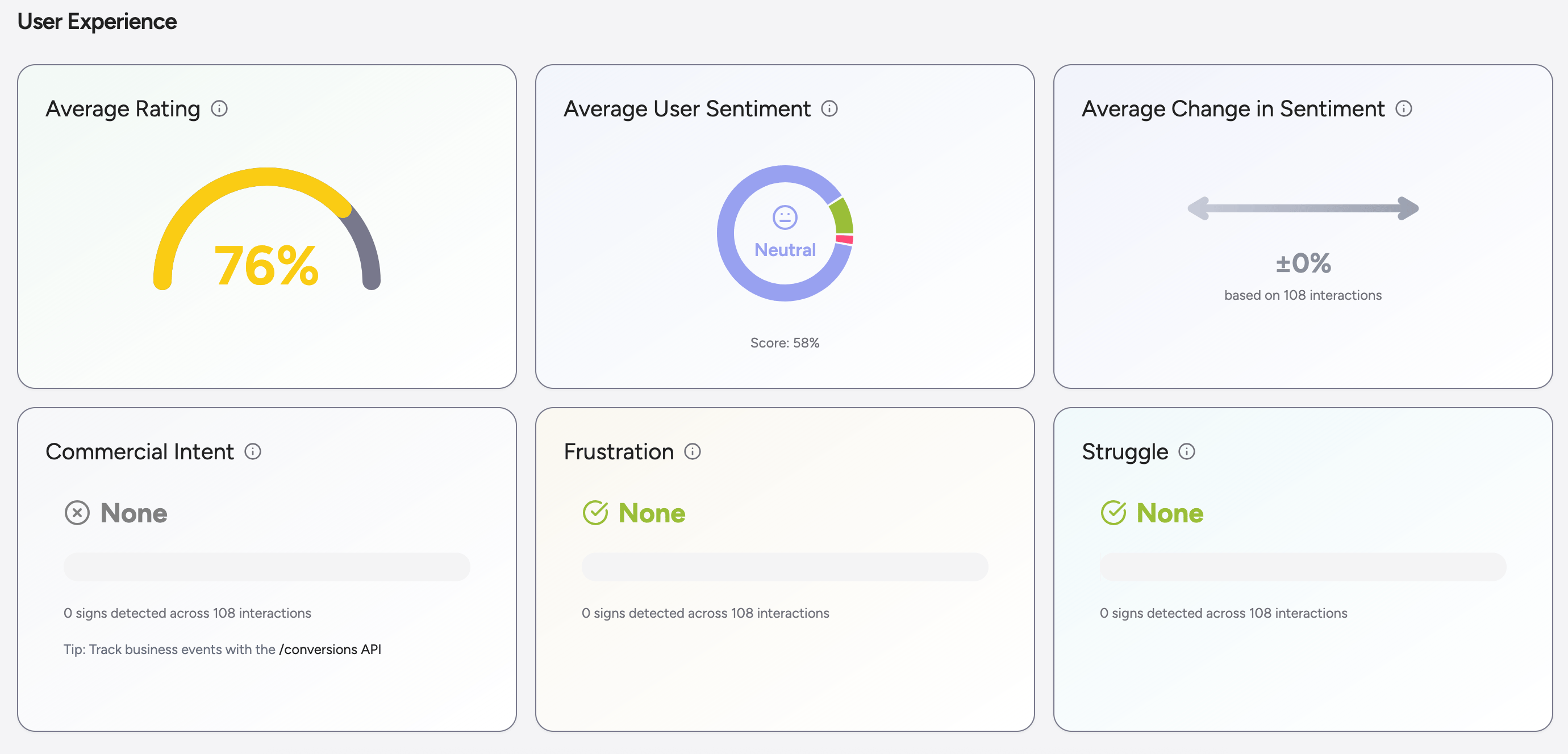Click the 'Tip: Track business events with the' text
This screenshot has width=1568, height=754.
(x=169, y=650)
